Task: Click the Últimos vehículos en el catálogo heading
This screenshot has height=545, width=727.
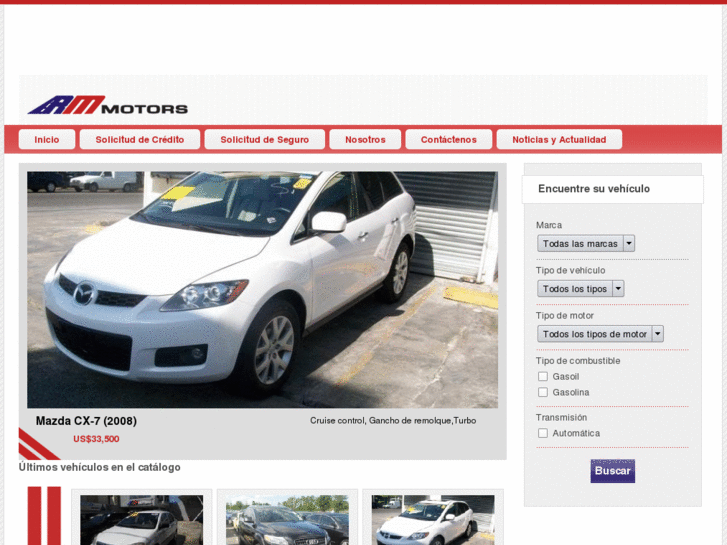Action: click(x=100, y=467)
